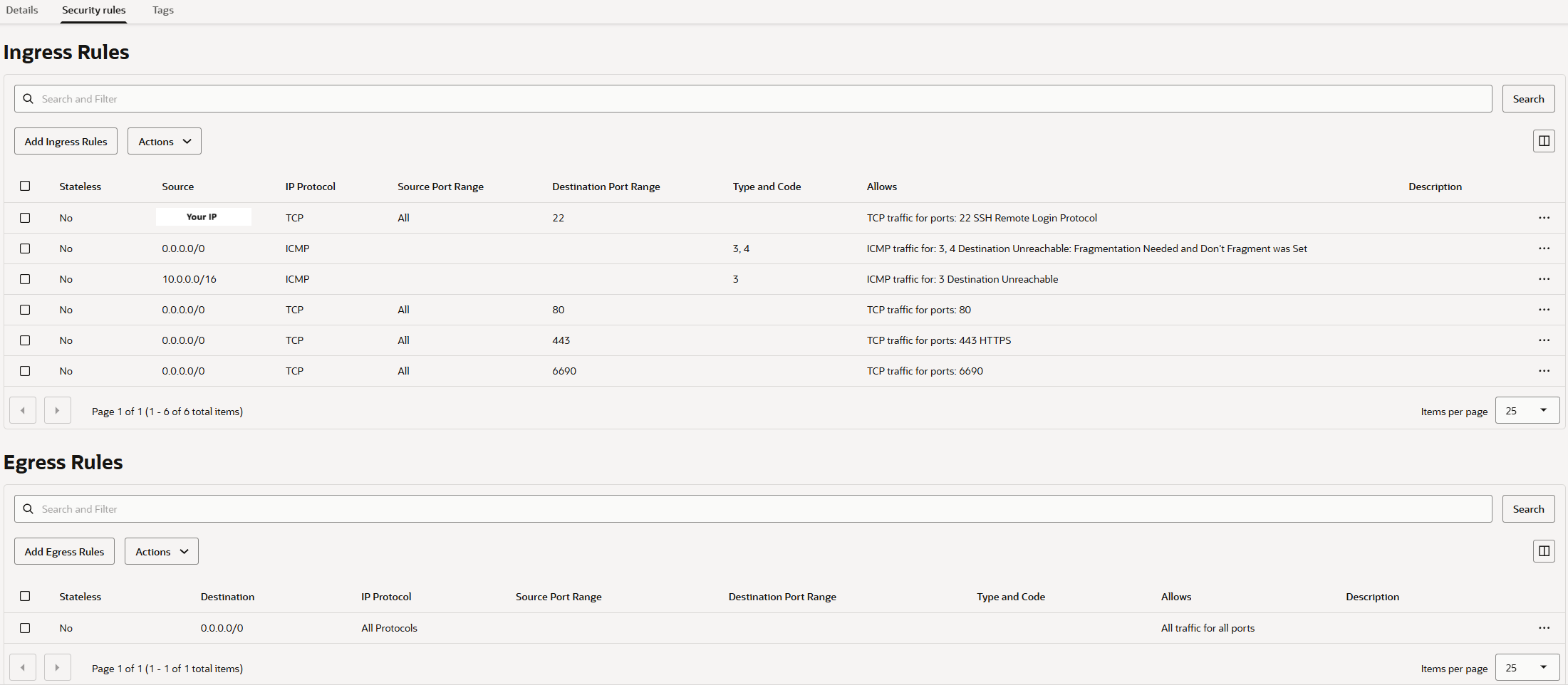1568x685 pixels.
Task: Open the three-dot menu for port 6690 rule
Action: click(x=1543, y=371)
